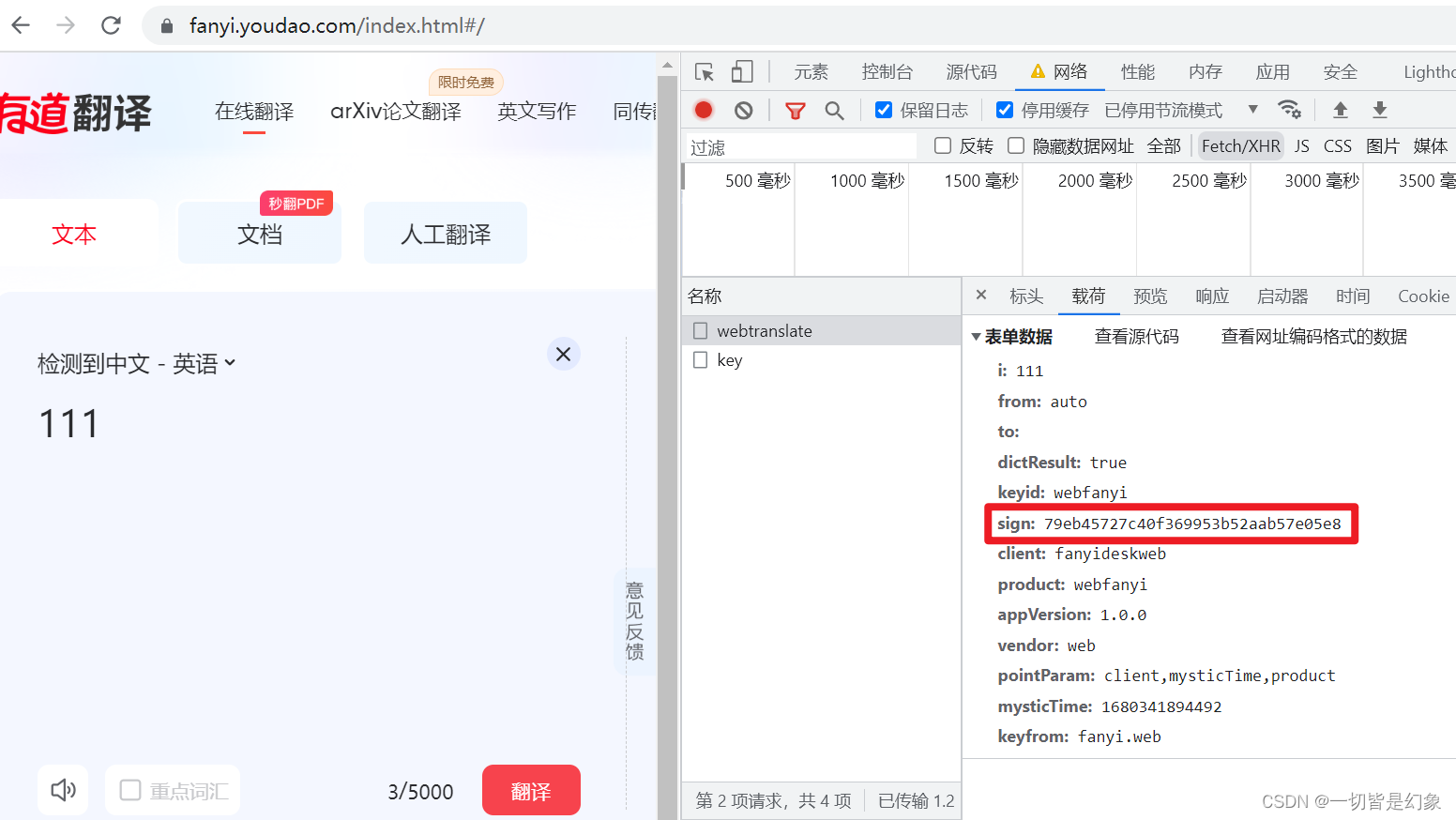Click the 过滤 filter input field
Viewport: 1456px width, 820px height.
[801, 147]
